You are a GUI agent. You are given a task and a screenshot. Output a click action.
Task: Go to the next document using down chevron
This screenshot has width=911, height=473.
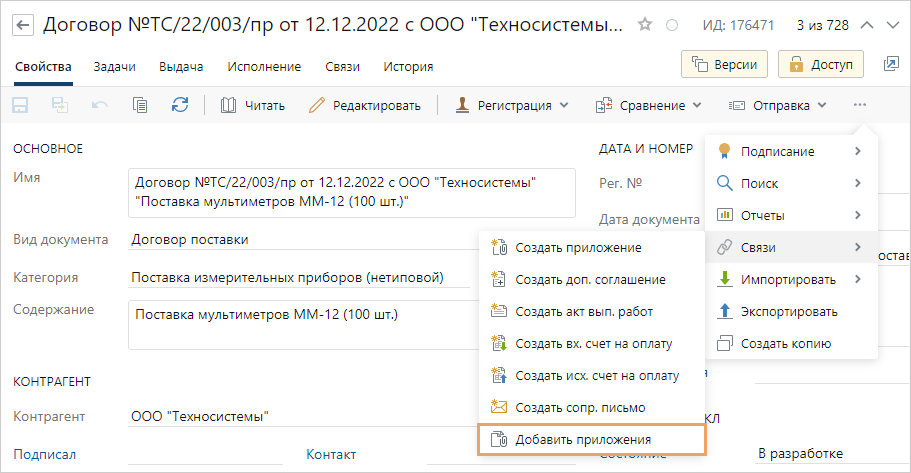pos(891,24)
